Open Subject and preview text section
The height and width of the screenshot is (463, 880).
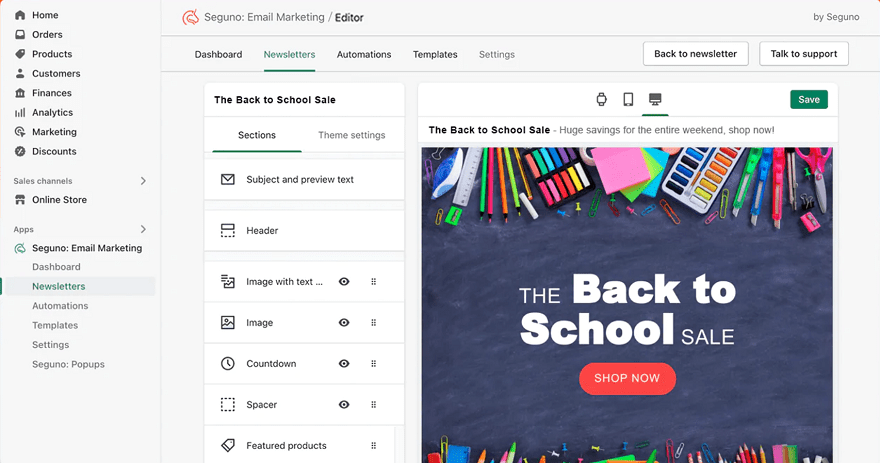coord(304,180)
